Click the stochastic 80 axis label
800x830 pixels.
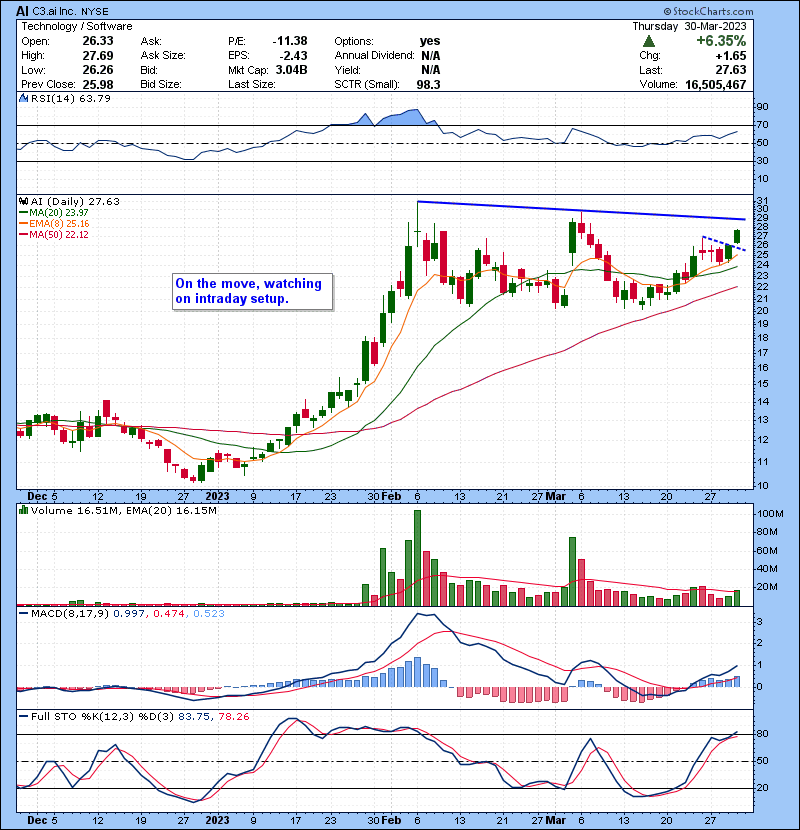[x=762, y=734]
